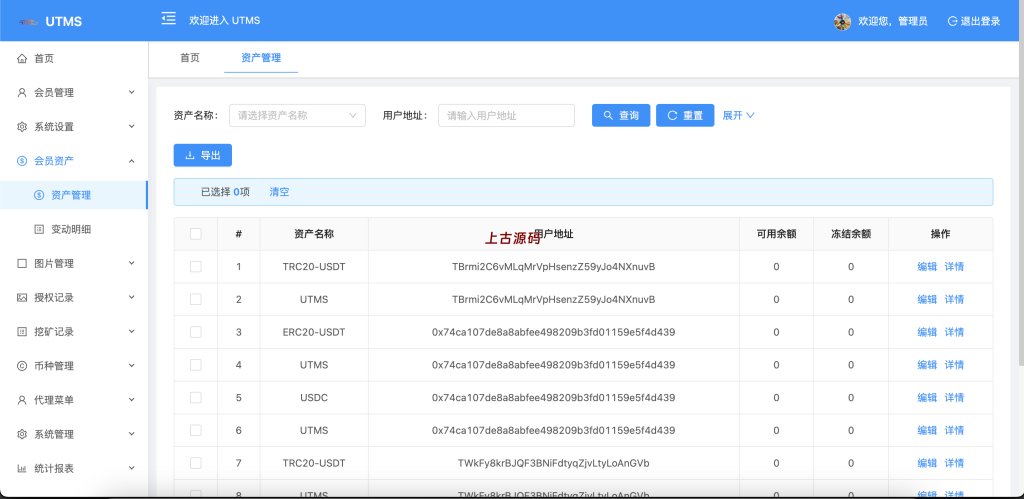
Task: Expand the 系统设置 sidebar menu
Action: tap(131, 126)
